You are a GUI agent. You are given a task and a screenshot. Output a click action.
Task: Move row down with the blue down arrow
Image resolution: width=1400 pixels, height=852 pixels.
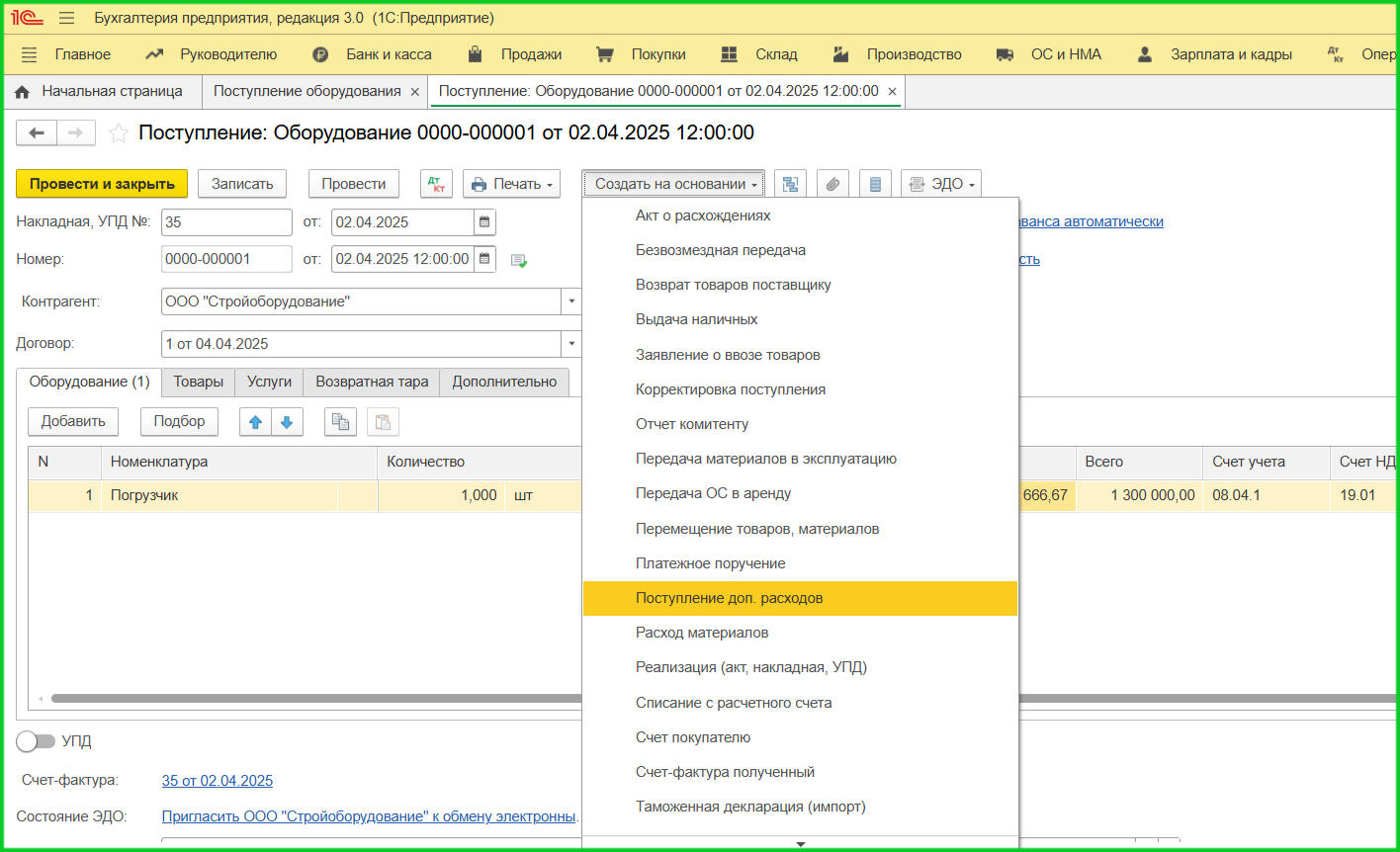[x=287, y=422]
